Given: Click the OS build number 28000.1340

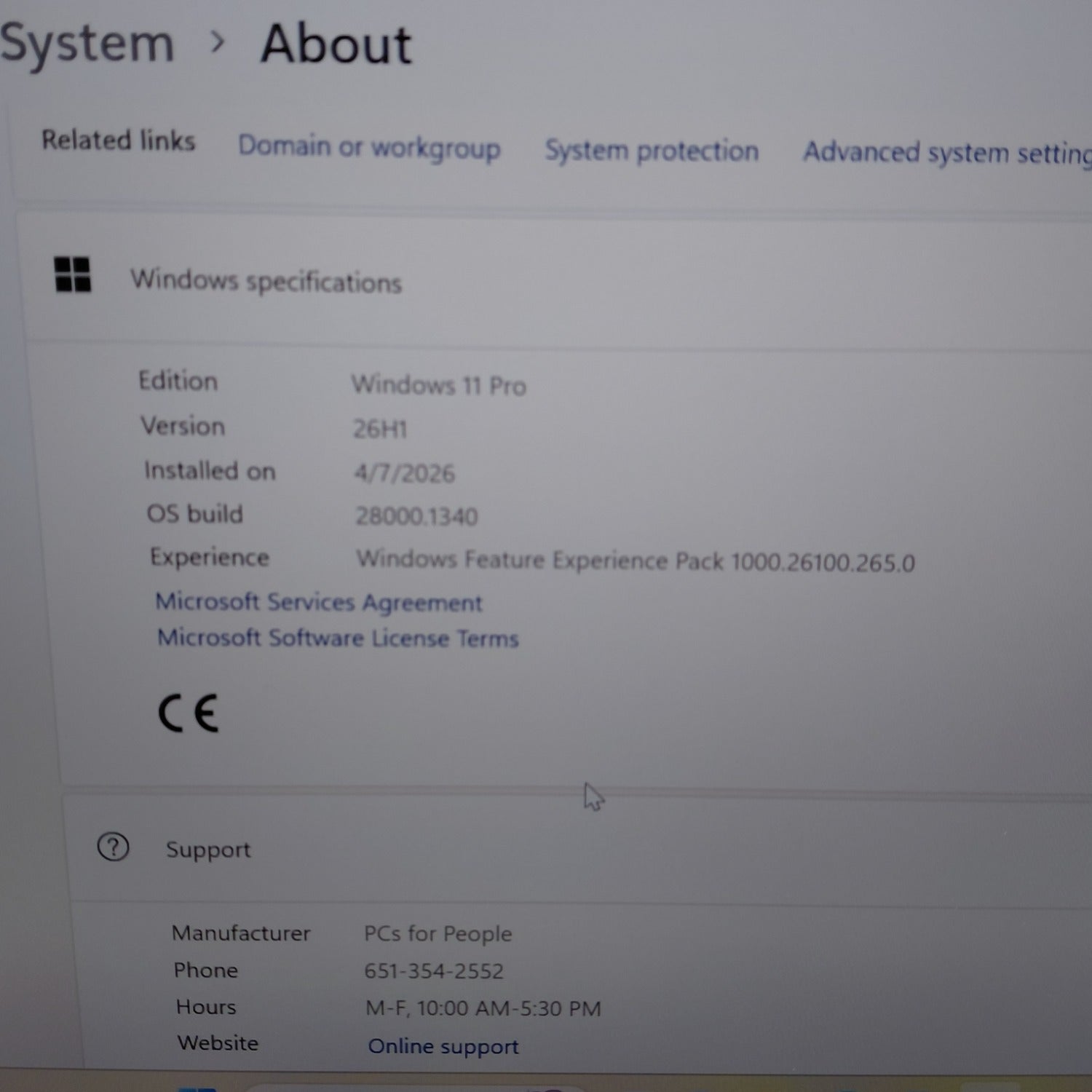Looking at the screenshot, I should (x=416, y=516).
